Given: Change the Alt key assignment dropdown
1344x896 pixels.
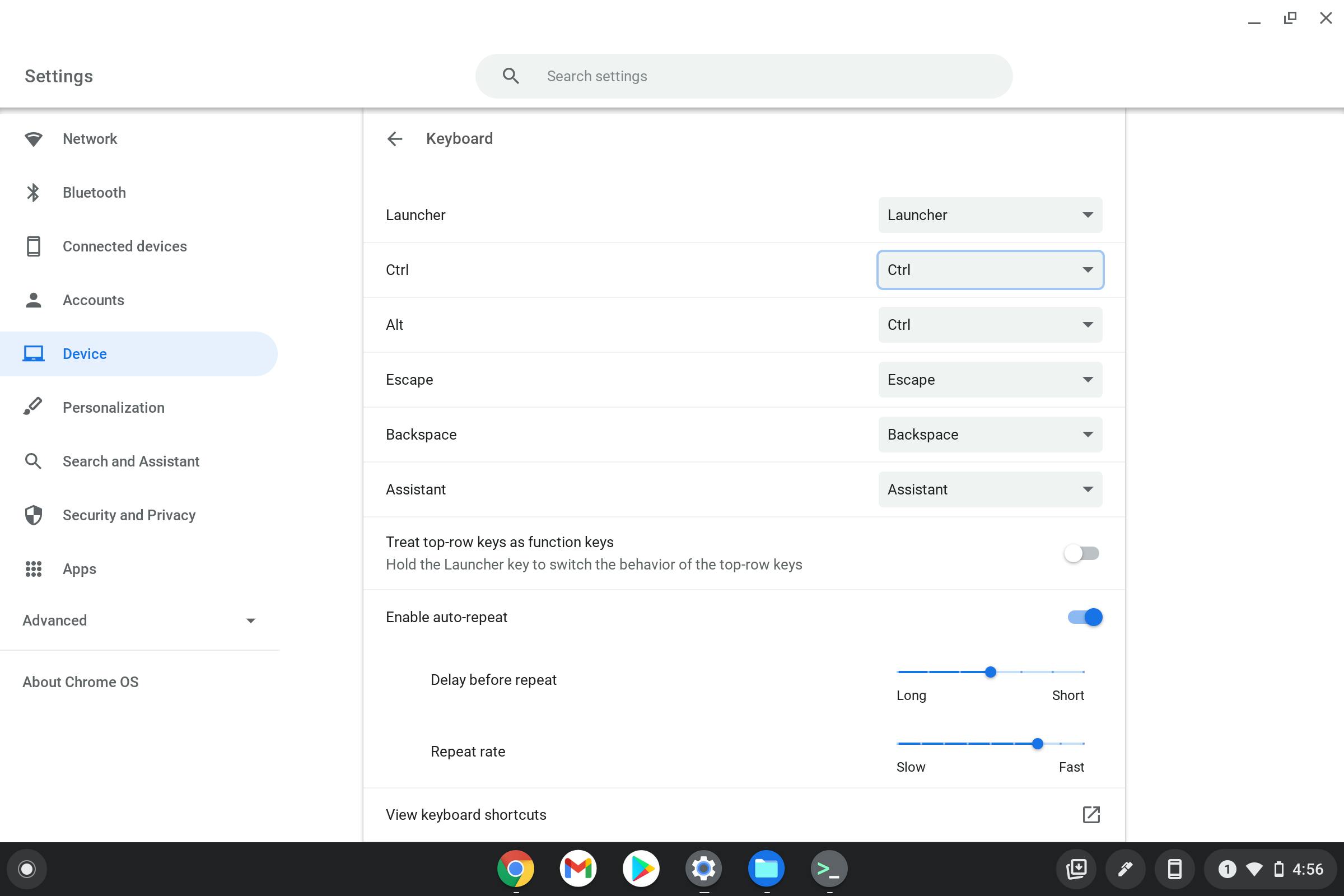Looking at the screenshot, I should pyautogui.click(x=989, y=325).
